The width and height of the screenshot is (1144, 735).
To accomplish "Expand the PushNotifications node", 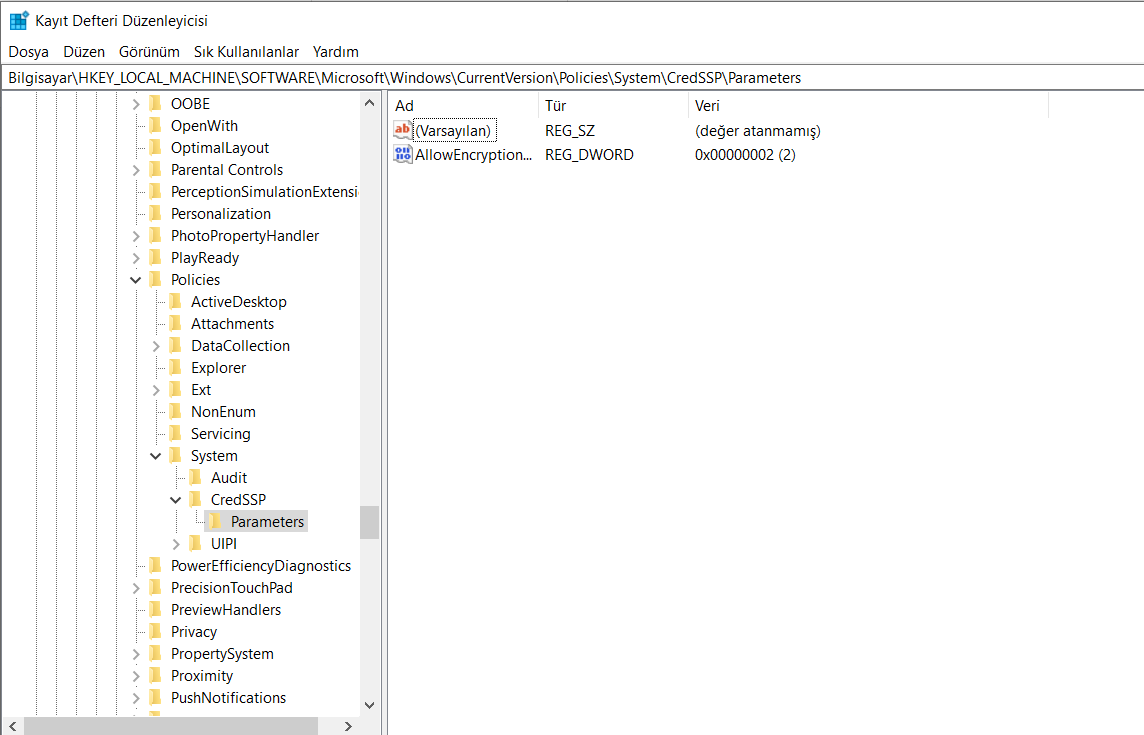I will click(136, 699).
